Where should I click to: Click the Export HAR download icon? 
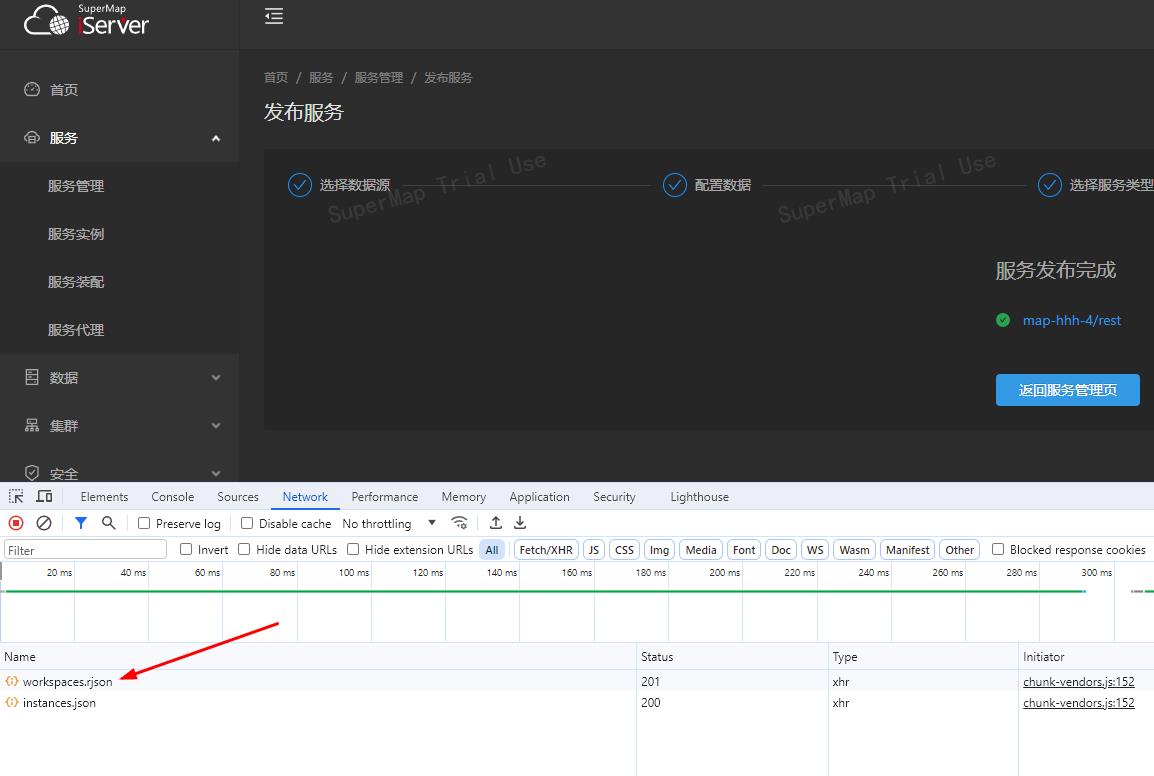(520, 523)
